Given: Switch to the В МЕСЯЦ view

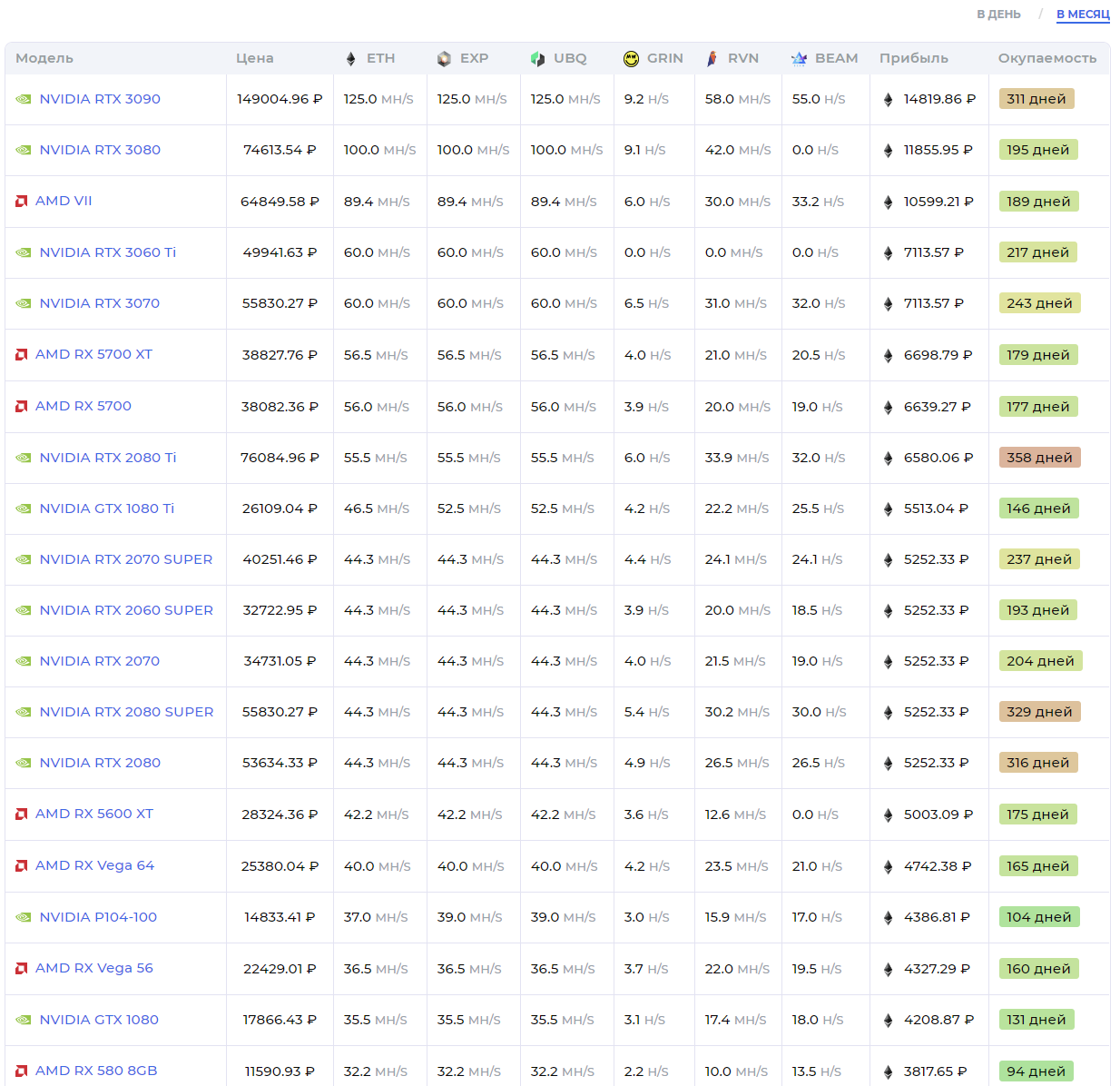Looking at the screenshot, I should click(x=1083, y=15).
